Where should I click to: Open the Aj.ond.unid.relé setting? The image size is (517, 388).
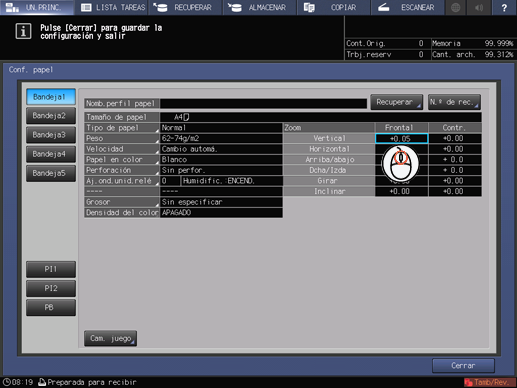(122, 181)
